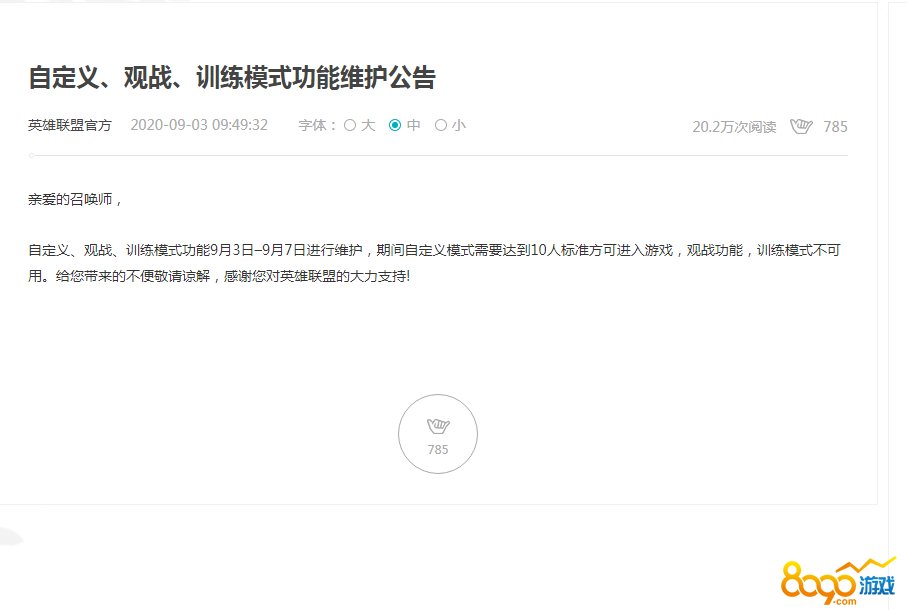Click the hand like icon in the header
The image size is (907, 610).
point(801,126)
